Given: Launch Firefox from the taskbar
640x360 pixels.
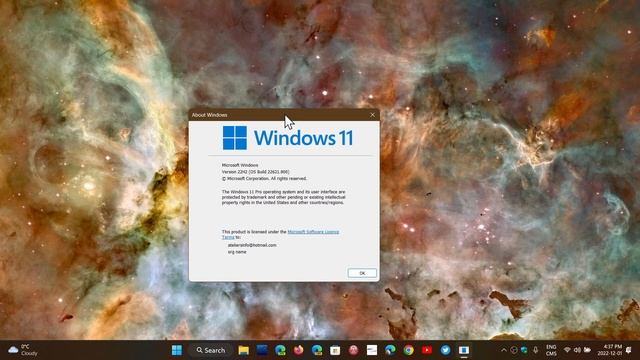Looking at the screenshot, I should coord(298,350).
